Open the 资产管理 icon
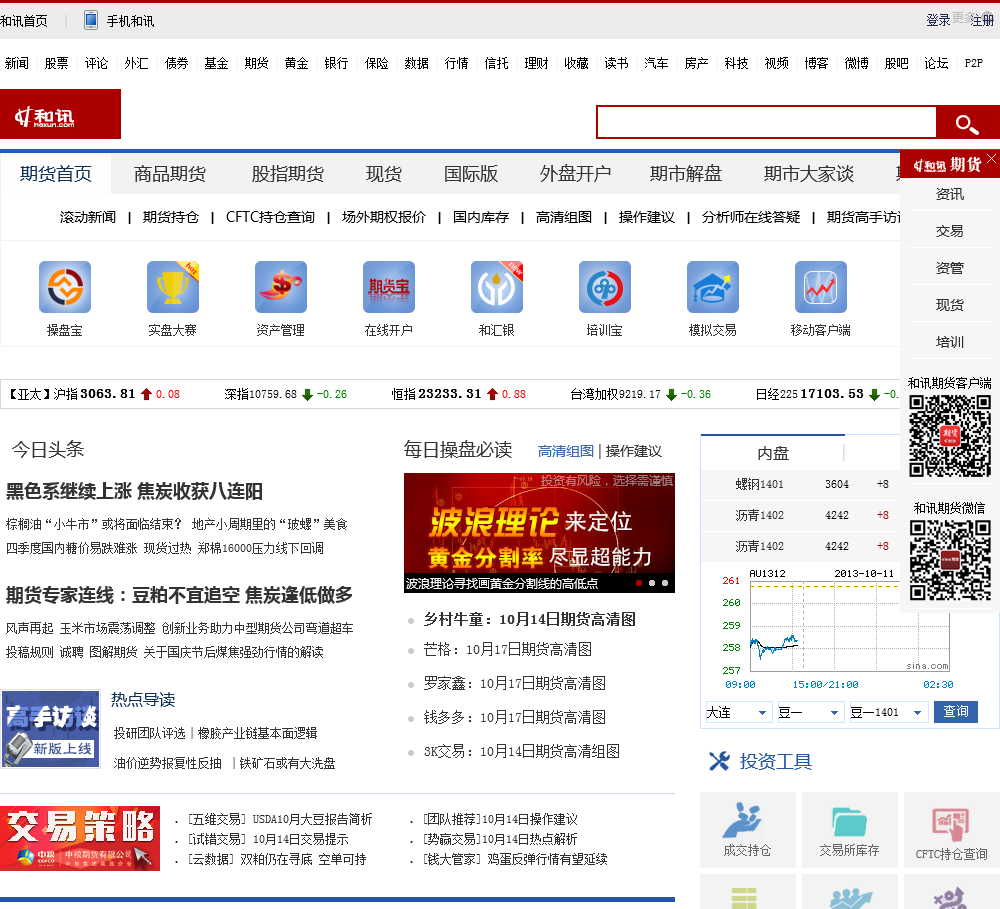This screenshot has width=1000, height=909. pos(281,288)
